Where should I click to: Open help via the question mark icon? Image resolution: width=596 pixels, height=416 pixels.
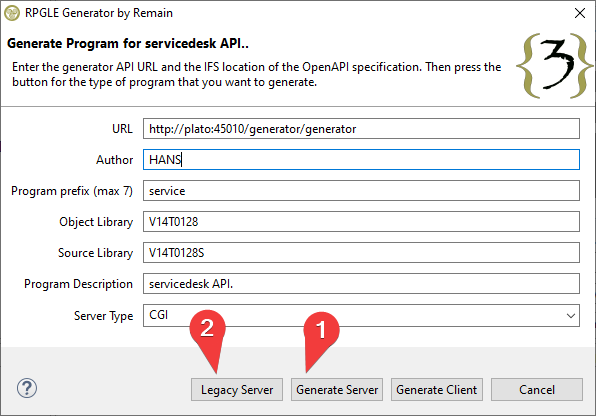point(27,388)
